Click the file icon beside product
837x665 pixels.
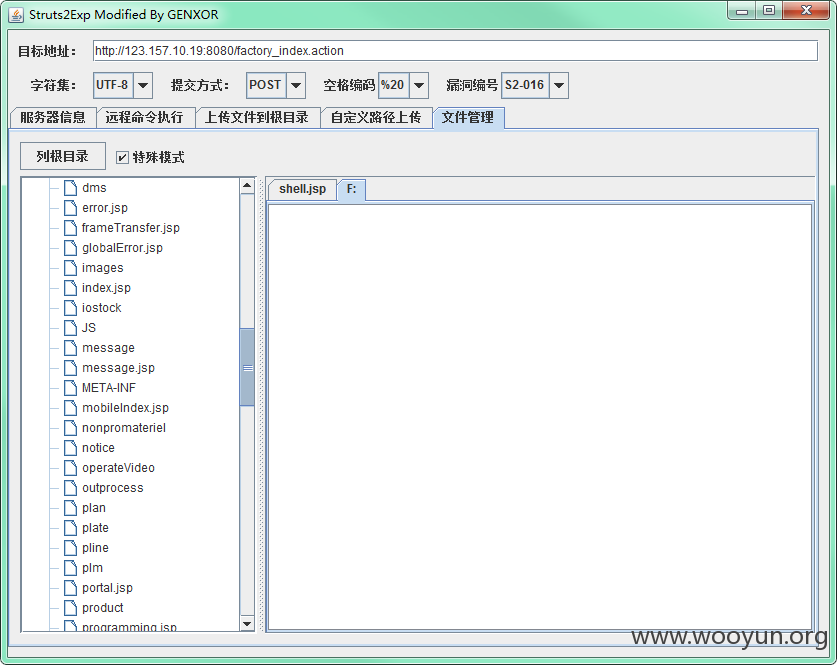tap(70, 608)
